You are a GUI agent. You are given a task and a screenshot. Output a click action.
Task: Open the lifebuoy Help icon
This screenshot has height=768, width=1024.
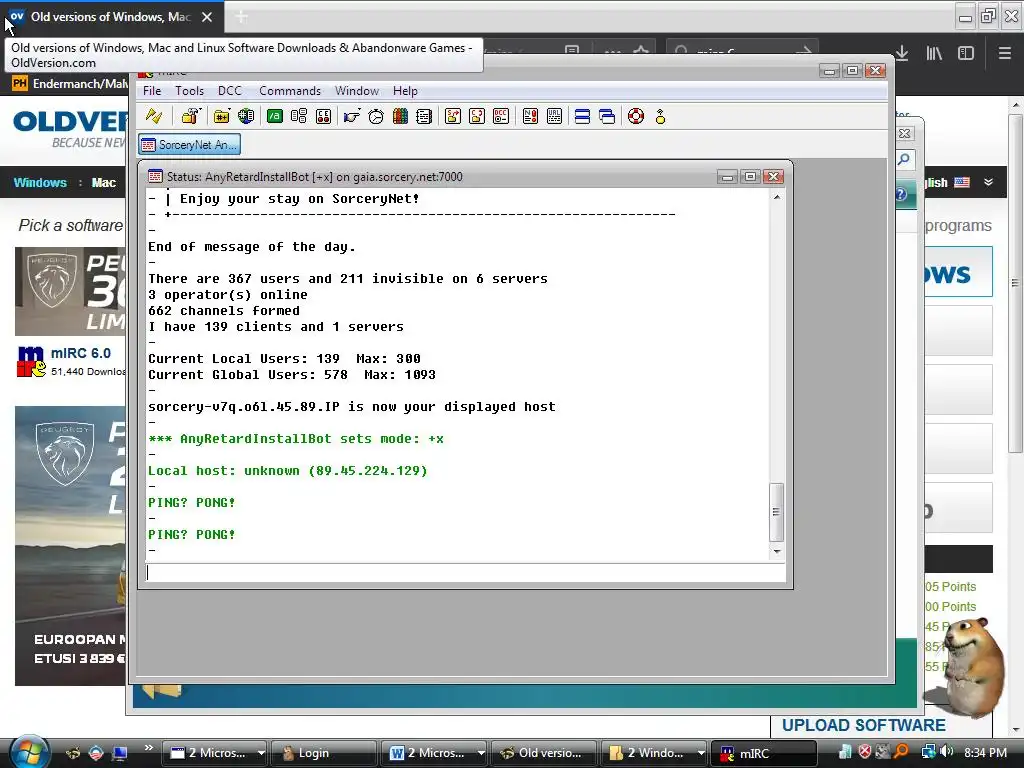click(x=636, y=116)
